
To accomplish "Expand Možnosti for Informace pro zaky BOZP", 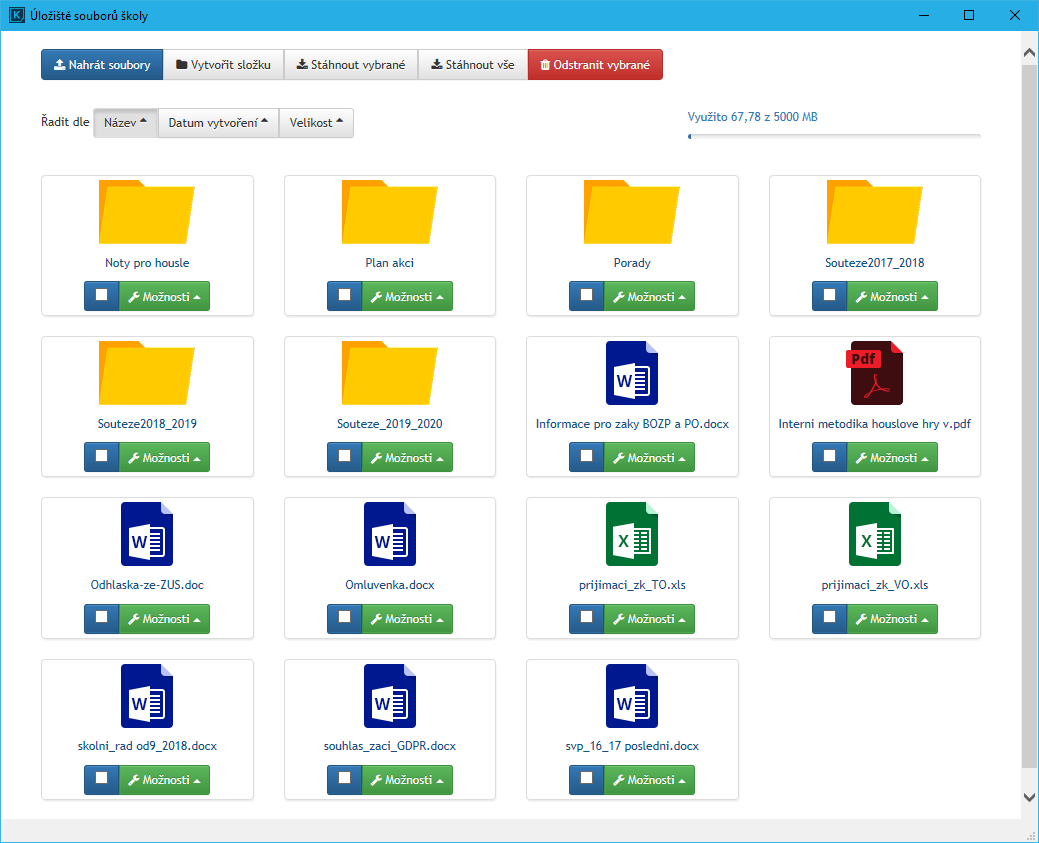I will click(656, 457).
